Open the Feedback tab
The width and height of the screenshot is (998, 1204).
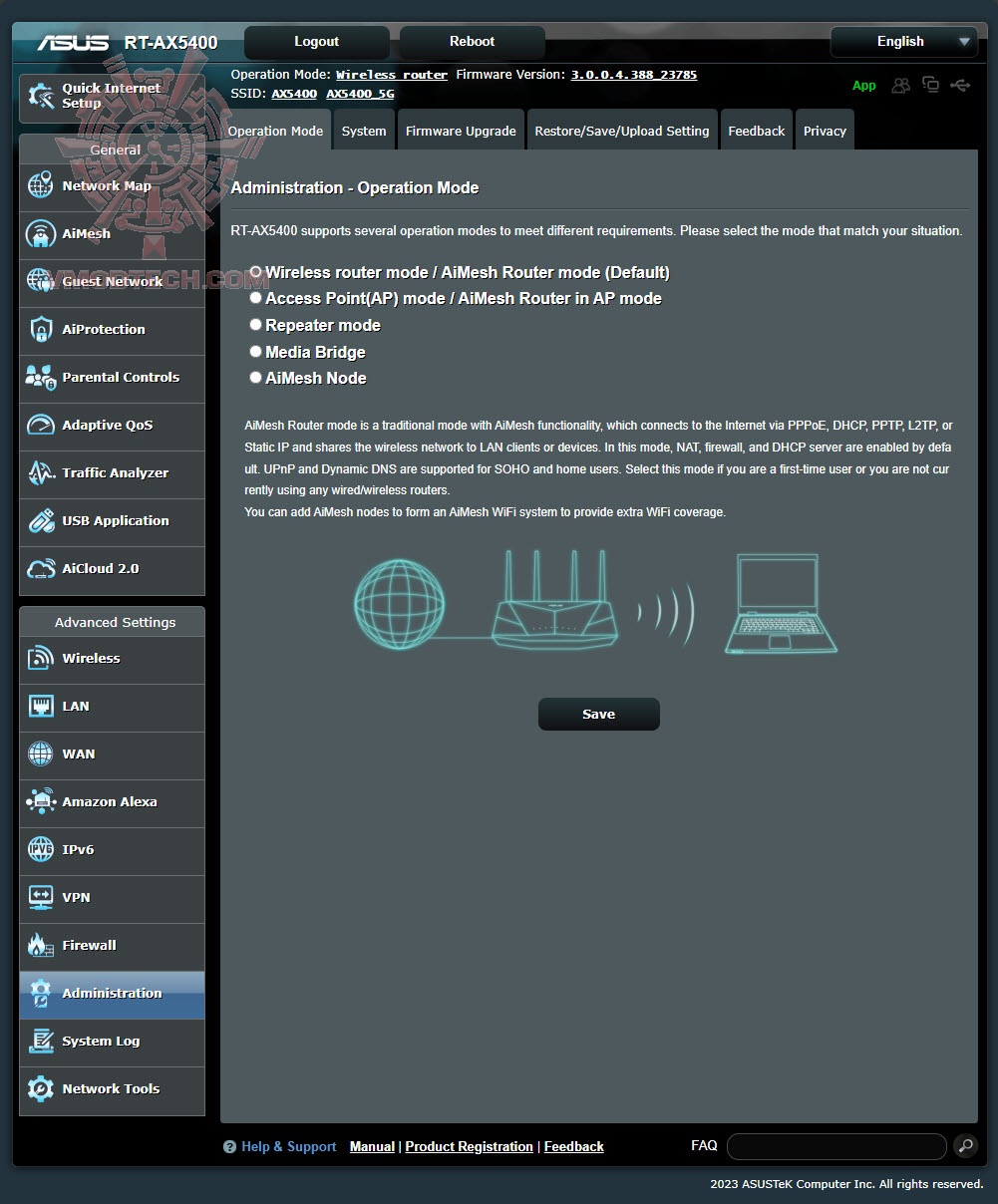(757, 131)
